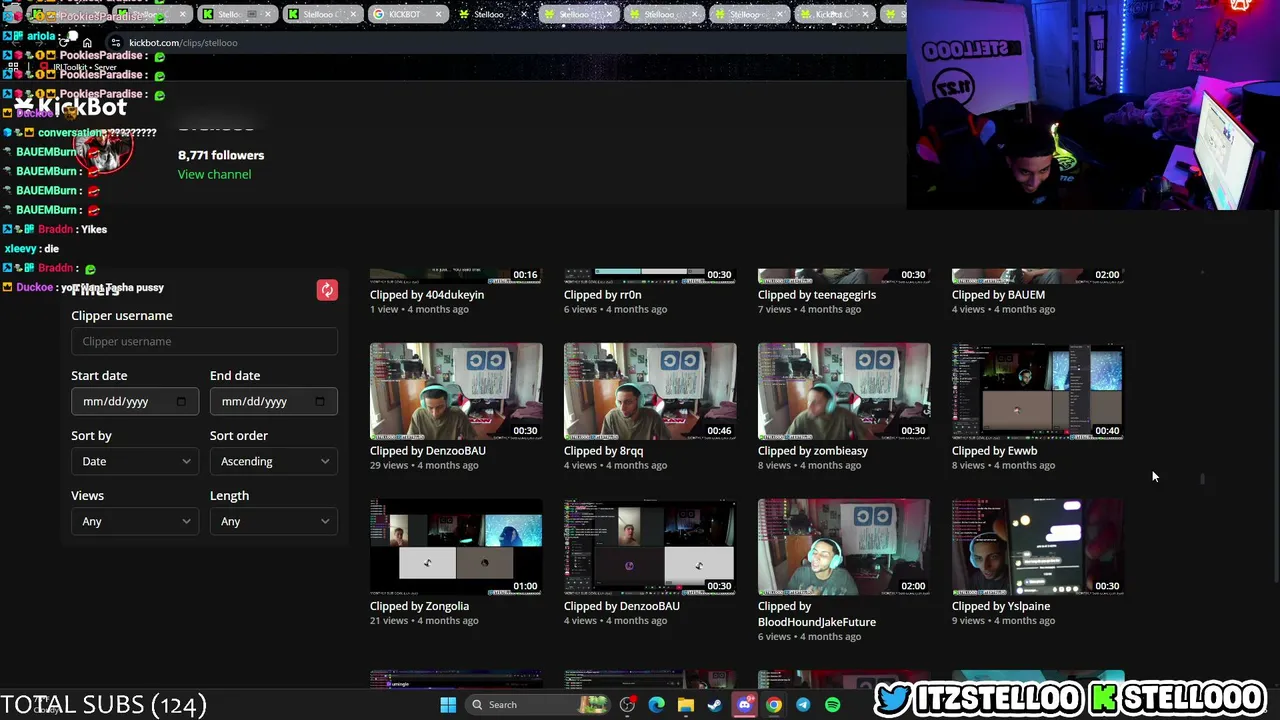The height and width of the screenshot is (720, 1280).
Task: Open the Length filter dropdown
Action: click(274, 522)
